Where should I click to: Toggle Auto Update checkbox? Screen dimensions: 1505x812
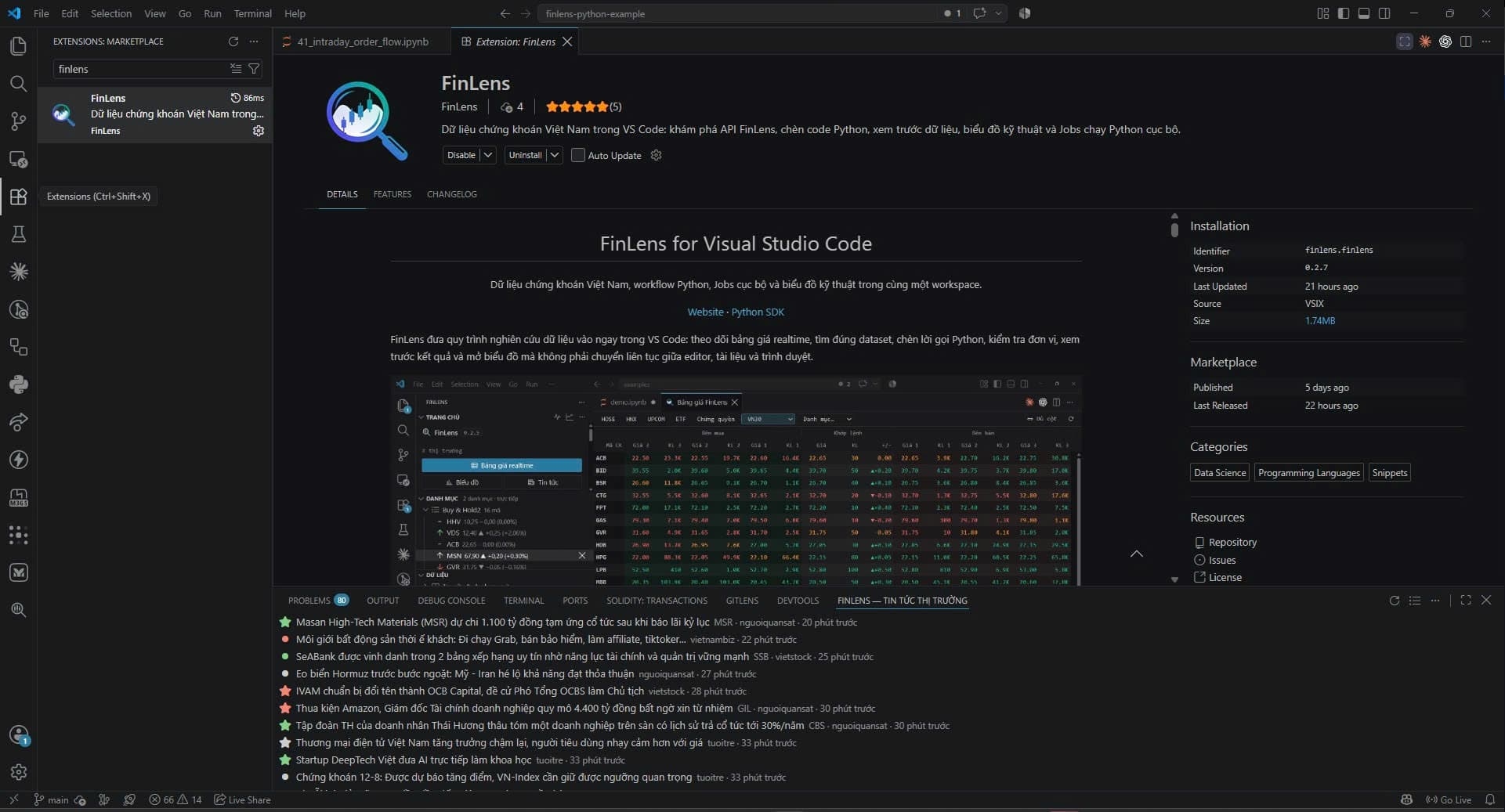pyautogui.click(x=578, y=155)
